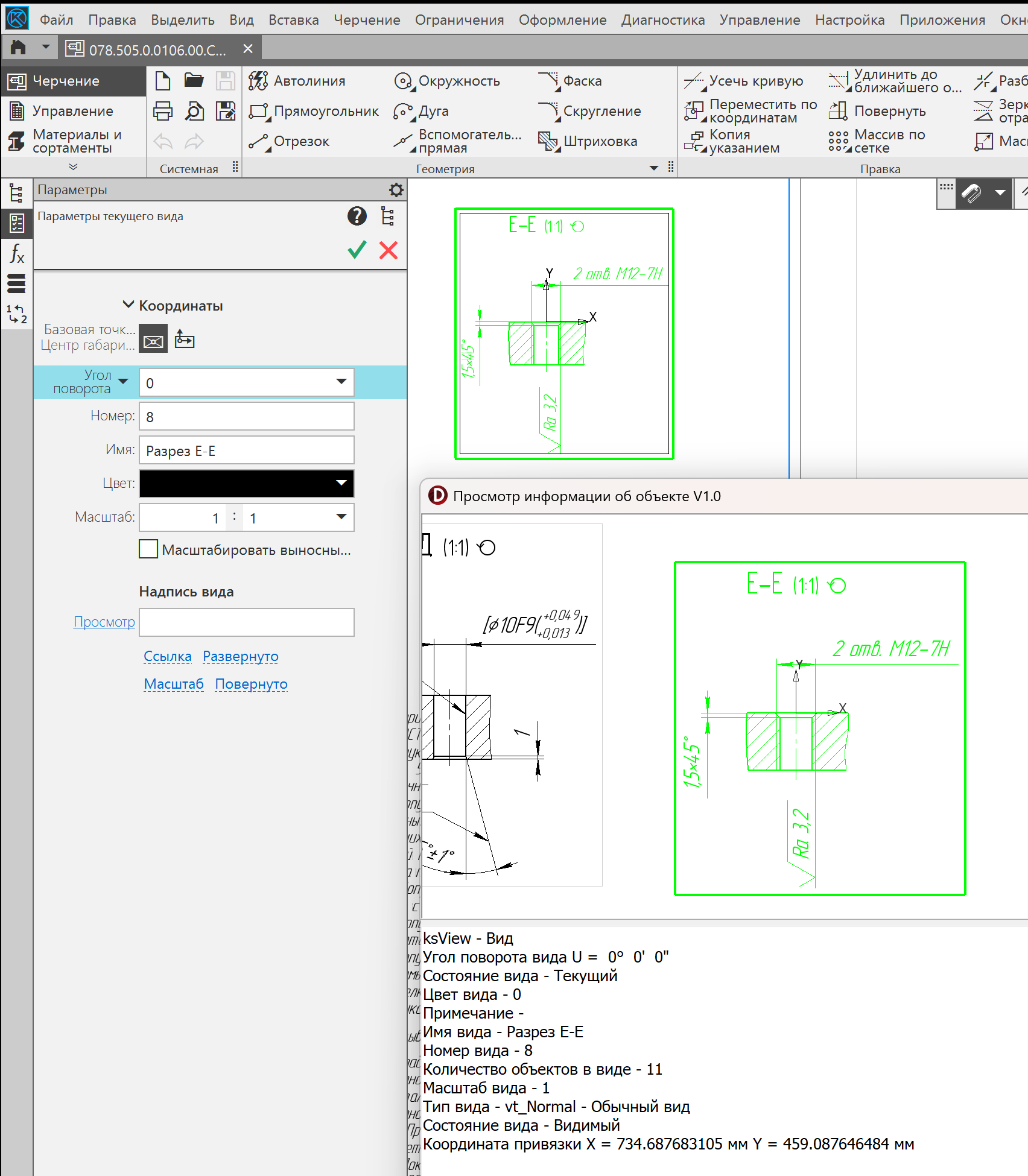The height and width of the screenshot is (1176, 1028).
Task: Cancel parameters with the red cross
Action: 389,250
